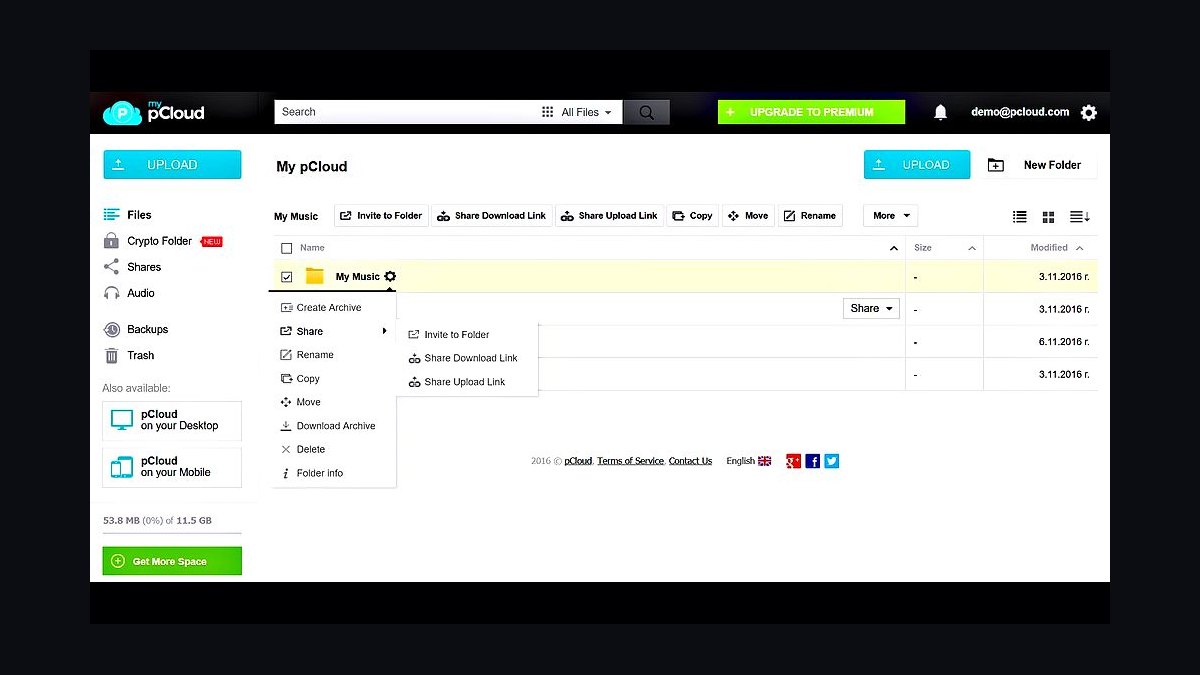Open the Contact Us link
1200x675 pixels.
click(690, 461)
